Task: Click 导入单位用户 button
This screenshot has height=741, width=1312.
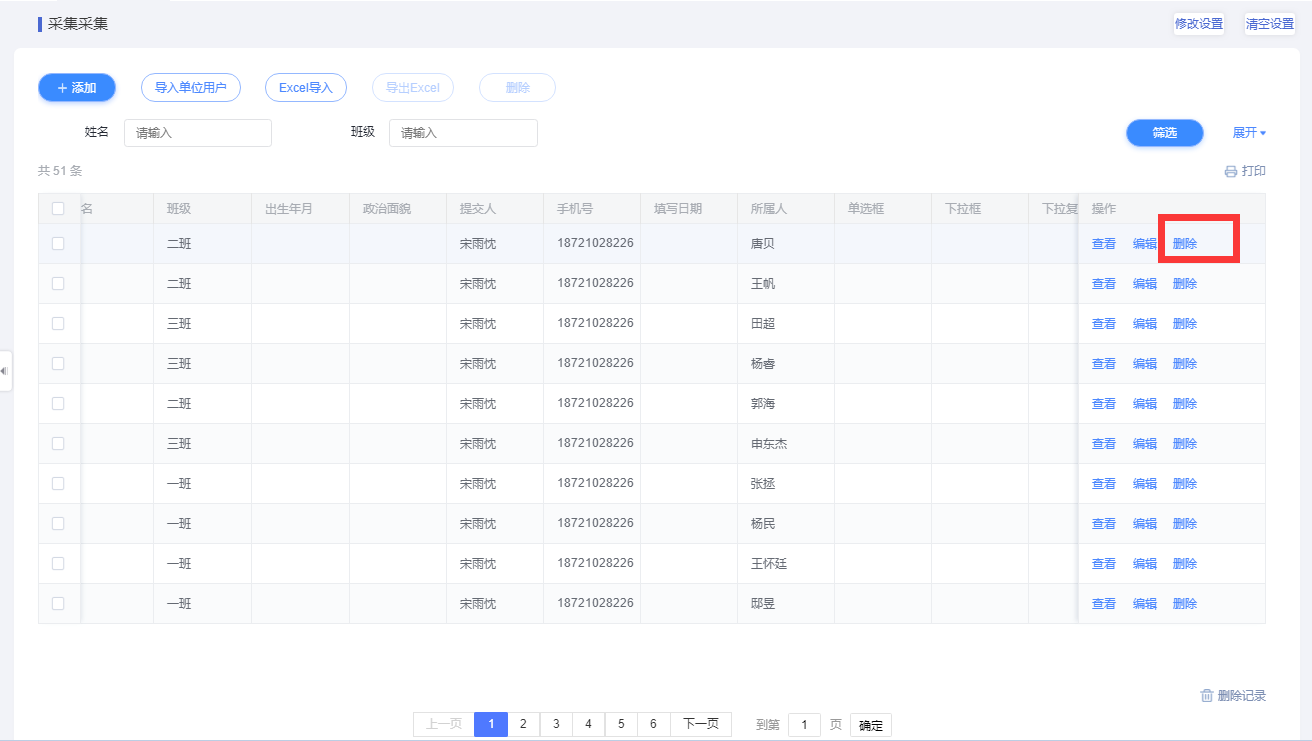Action: [190, 88]
